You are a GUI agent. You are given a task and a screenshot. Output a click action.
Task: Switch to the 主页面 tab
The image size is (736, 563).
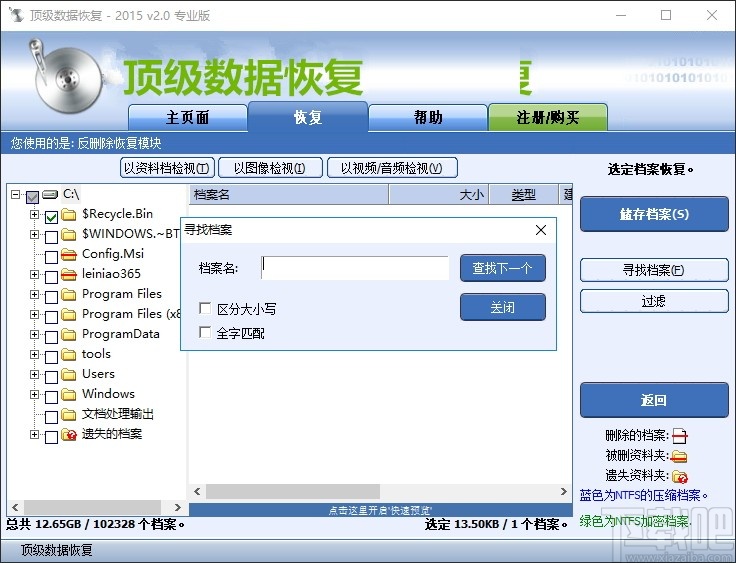187,117
